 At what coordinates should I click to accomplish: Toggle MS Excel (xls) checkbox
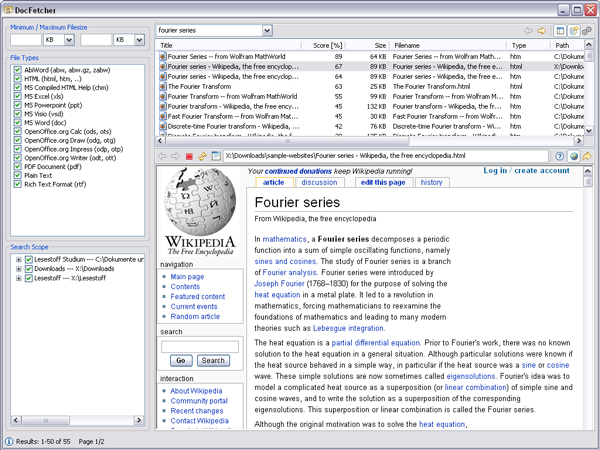tap(17, 96)
